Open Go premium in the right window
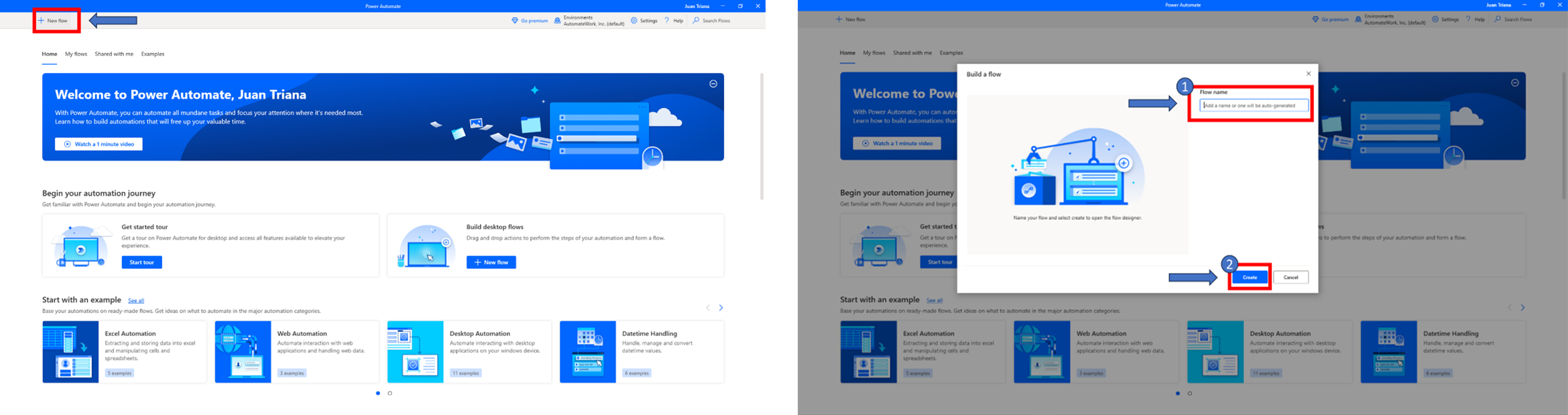 1330,19
